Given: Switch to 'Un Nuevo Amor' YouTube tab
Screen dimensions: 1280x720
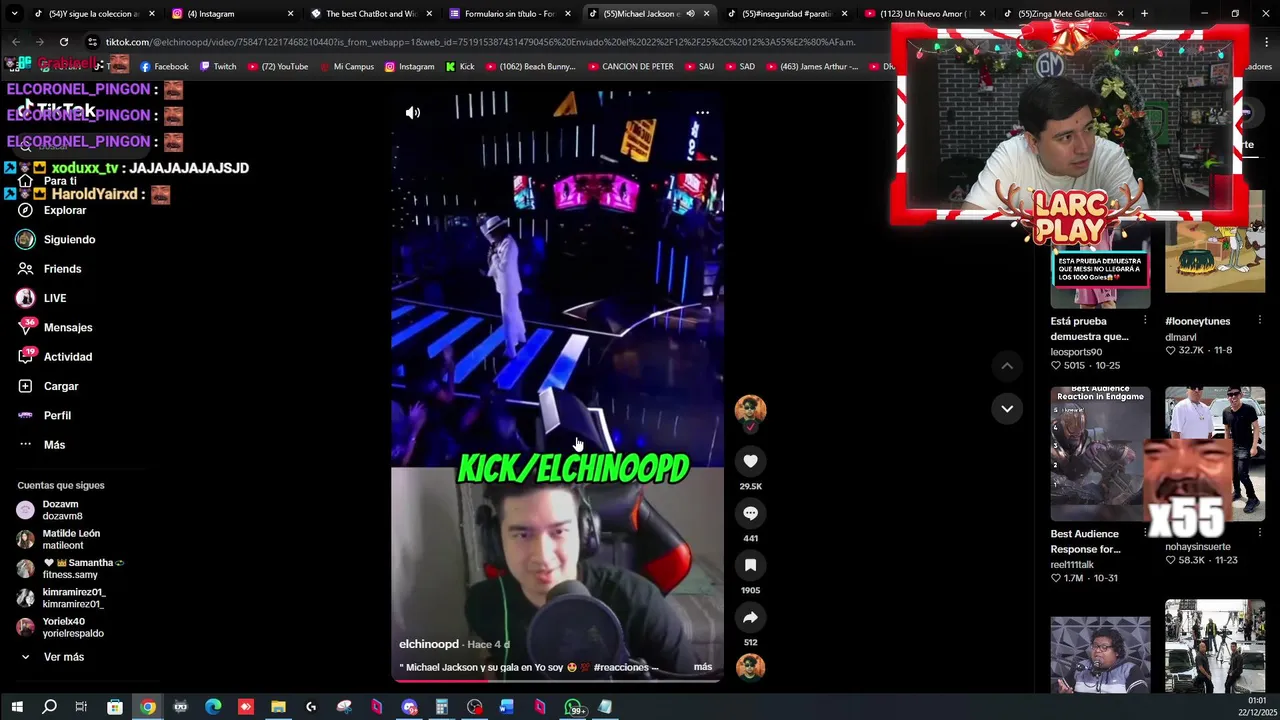Looking at the screenshot, I should pyautogui.click(x=925, y=14).
